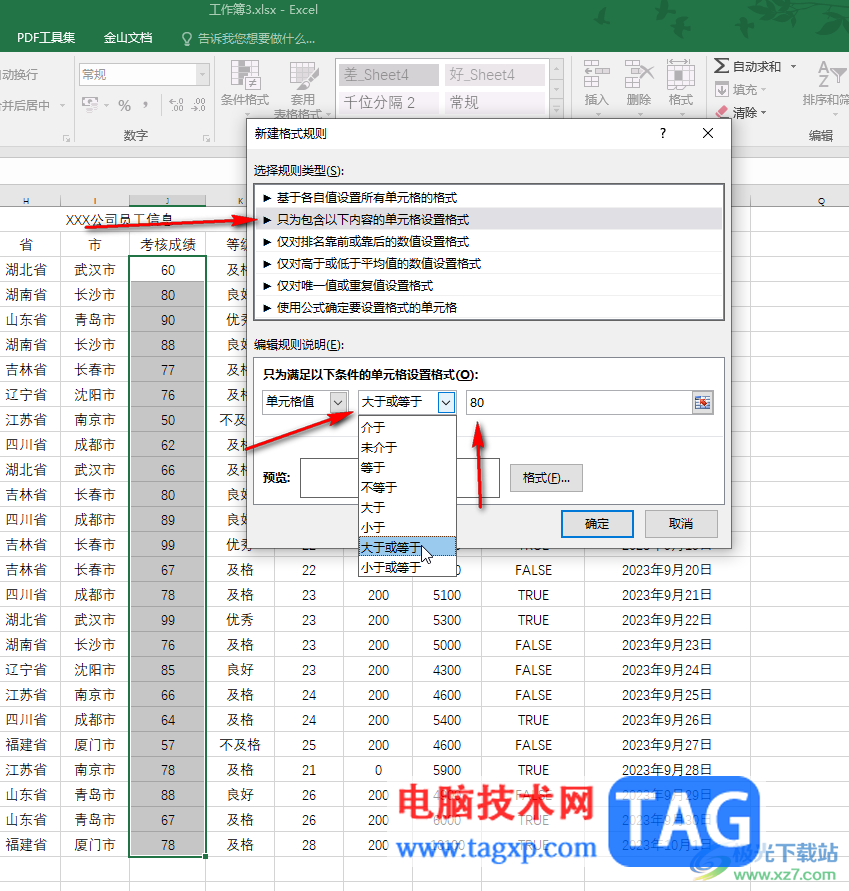
Task: Click the 格式(F)... button
Action: [x=546, y=478]
